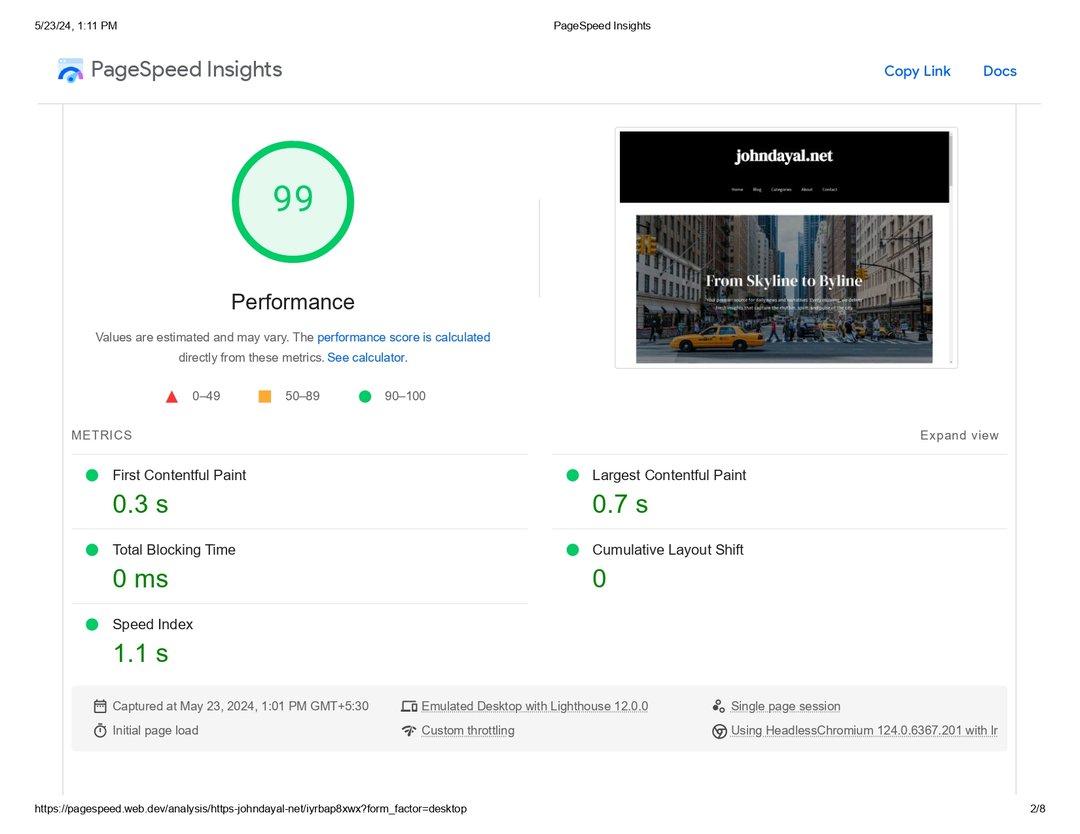Click 'Emulated Desktop with Lighthouse 12.0.0' link
This screenshot has height=834, width=1080.
[534, 706]
